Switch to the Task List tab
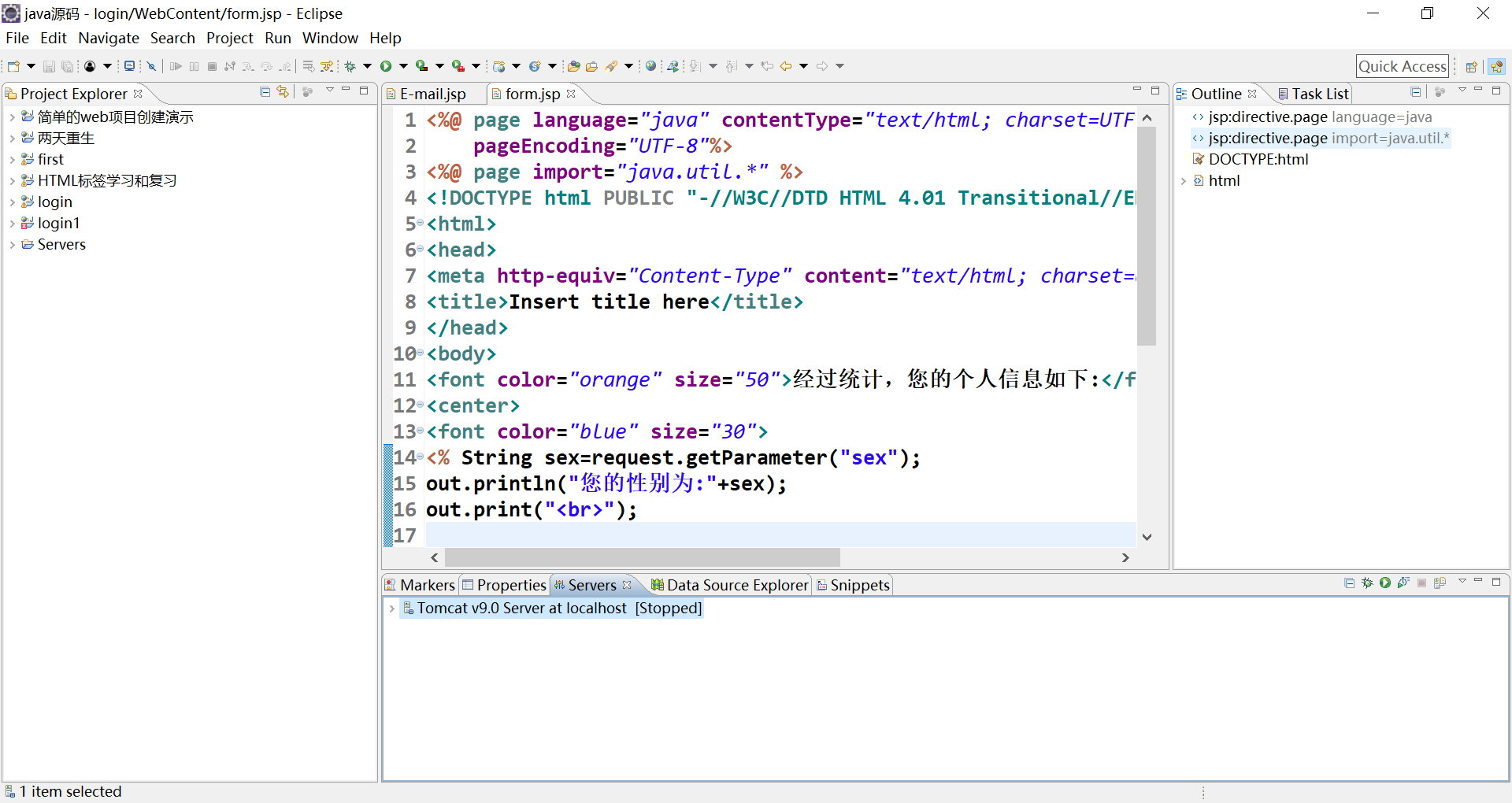Screen dimensions: 1512x803 1314,94
